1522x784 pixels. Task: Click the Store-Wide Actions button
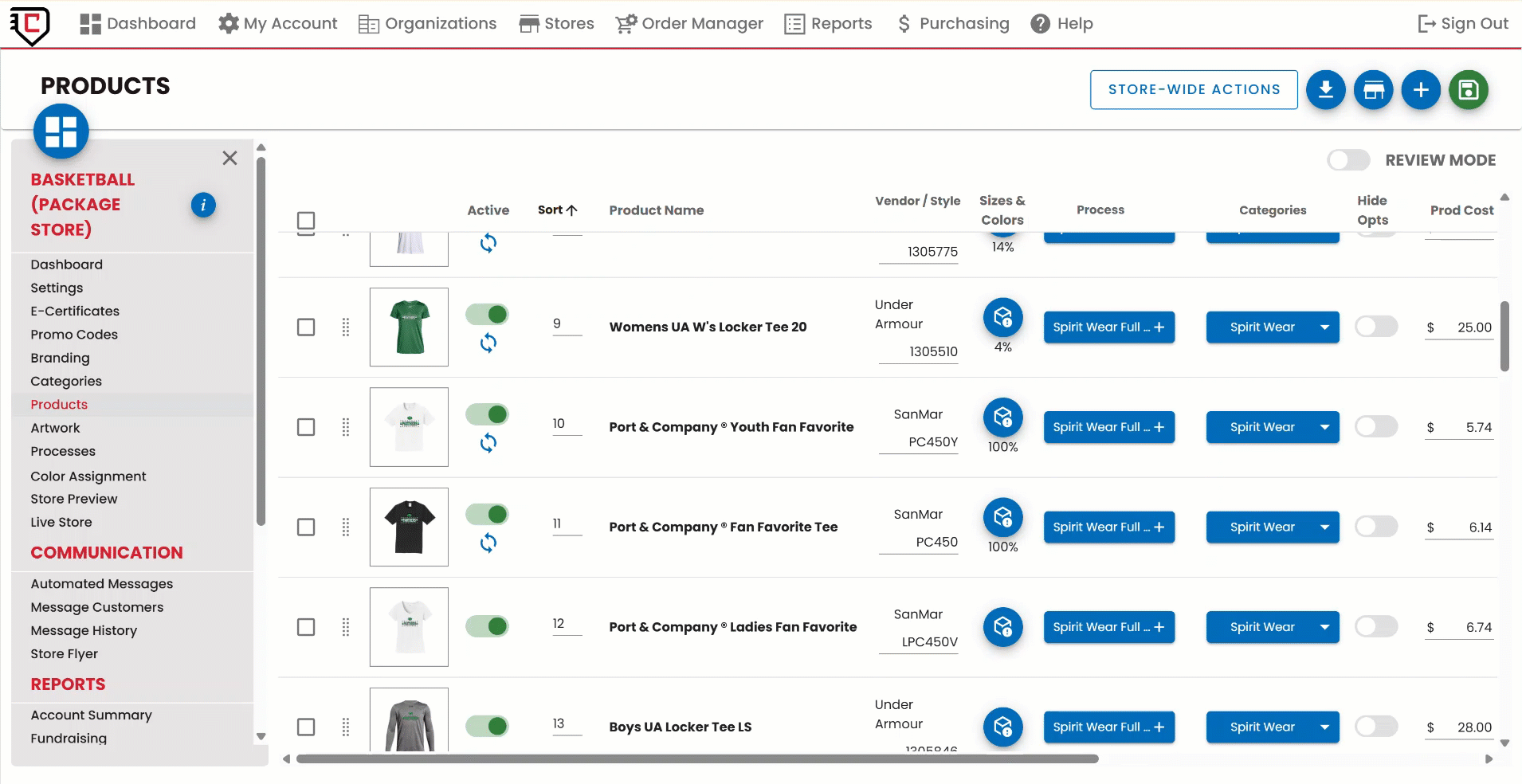click(1193, 90)
